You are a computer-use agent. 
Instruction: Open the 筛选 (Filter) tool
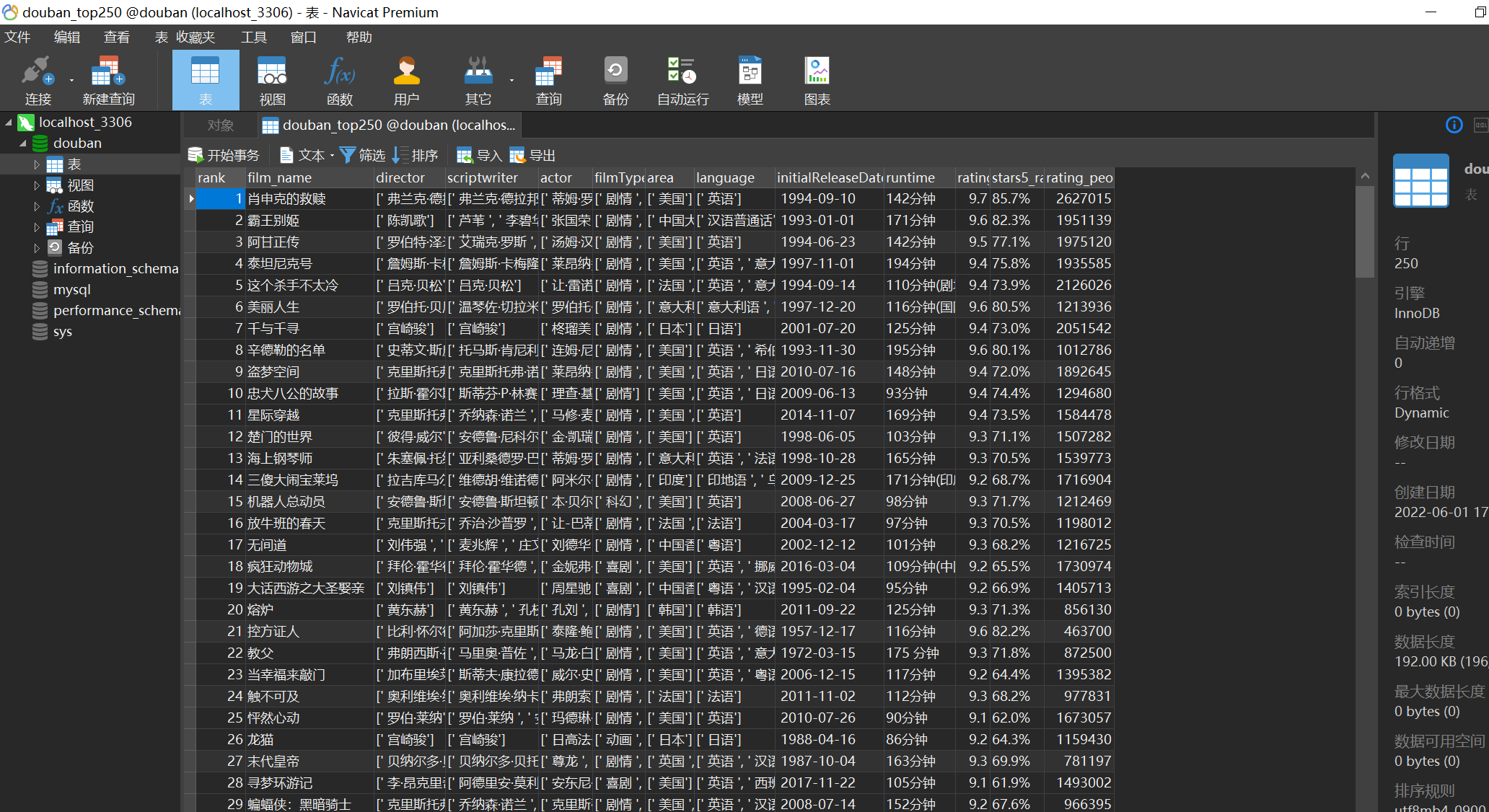point(363,155)
